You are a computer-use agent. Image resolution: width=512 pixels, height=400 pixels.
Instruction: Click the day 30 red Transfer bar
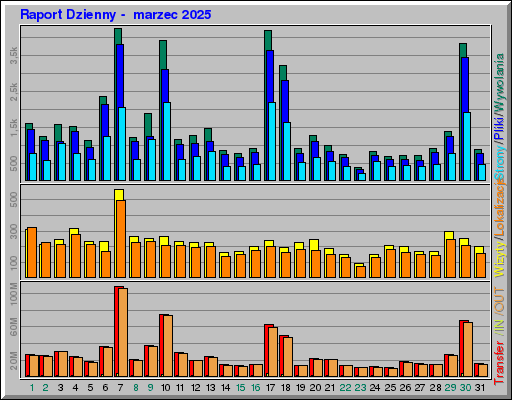(461, 348)
